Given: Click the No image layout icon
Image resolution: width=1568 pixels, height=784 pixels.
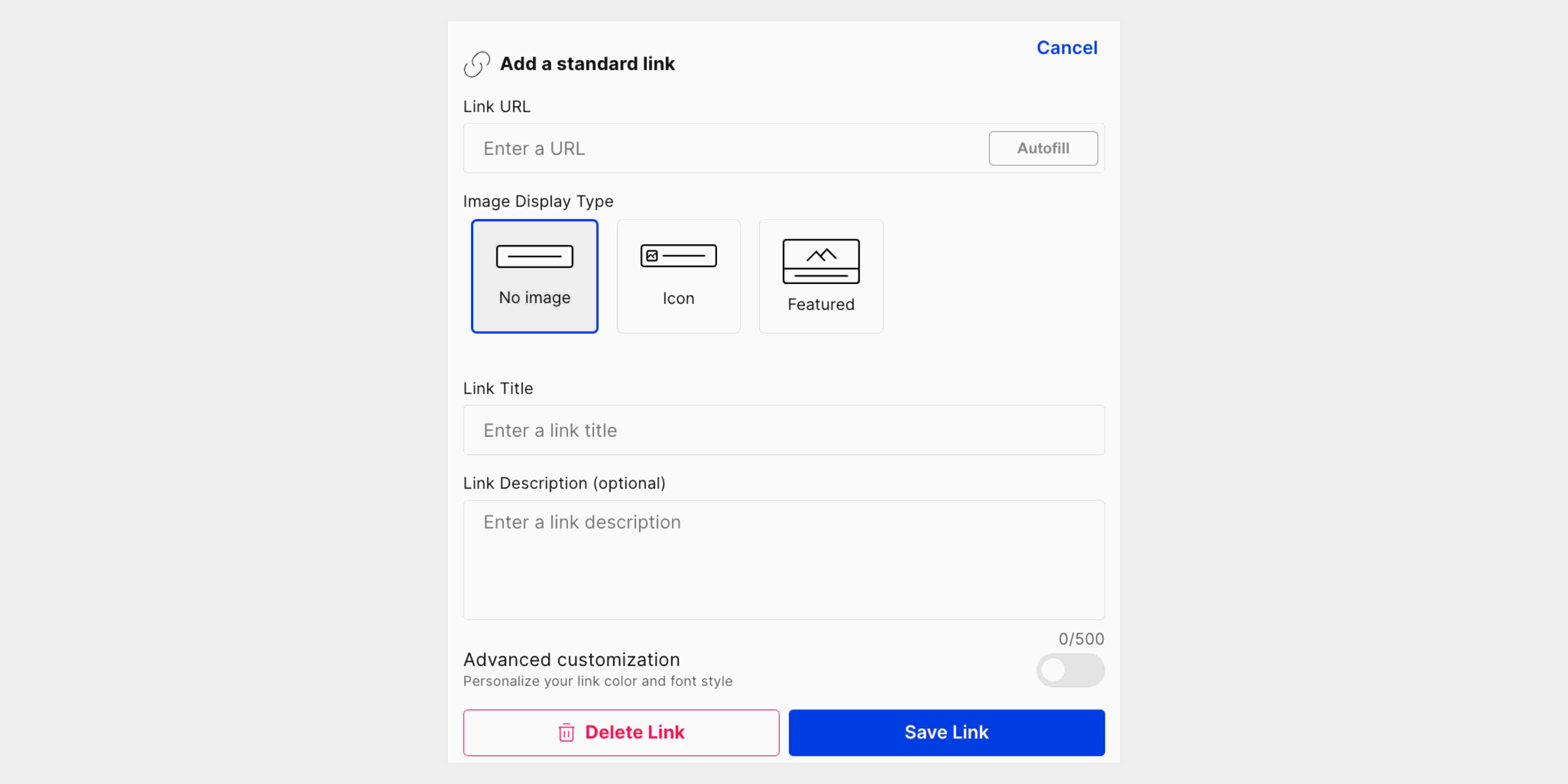Looking at the screenshot, I should tap(534, 256).
